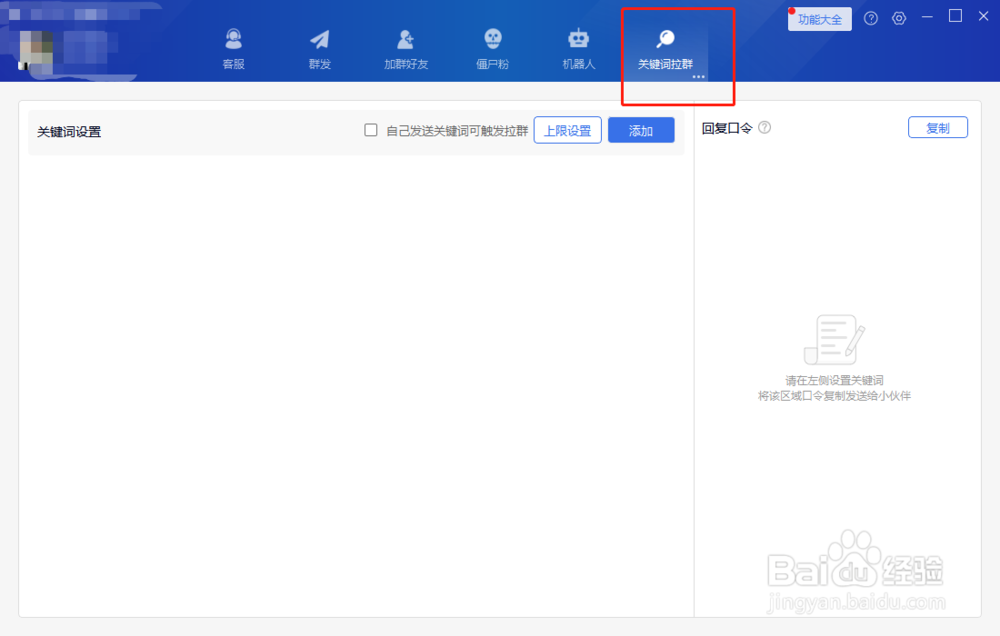Open the title bar question mark help icon

point(872,17)
